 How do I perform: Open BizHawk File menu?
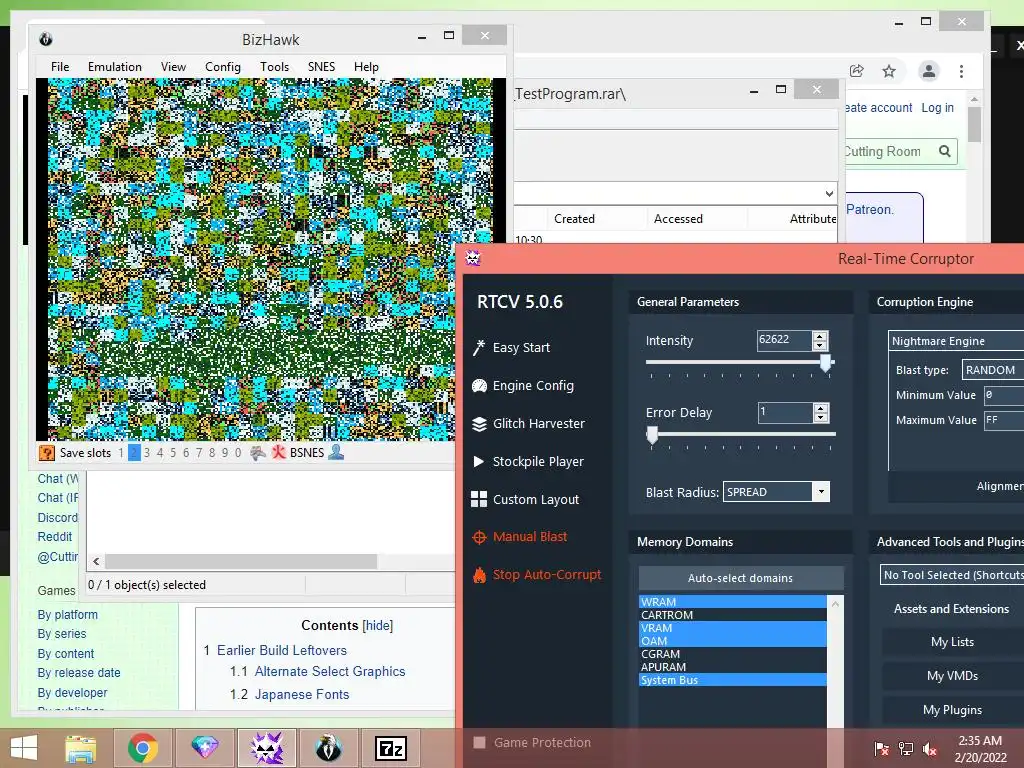pos(60,67)
